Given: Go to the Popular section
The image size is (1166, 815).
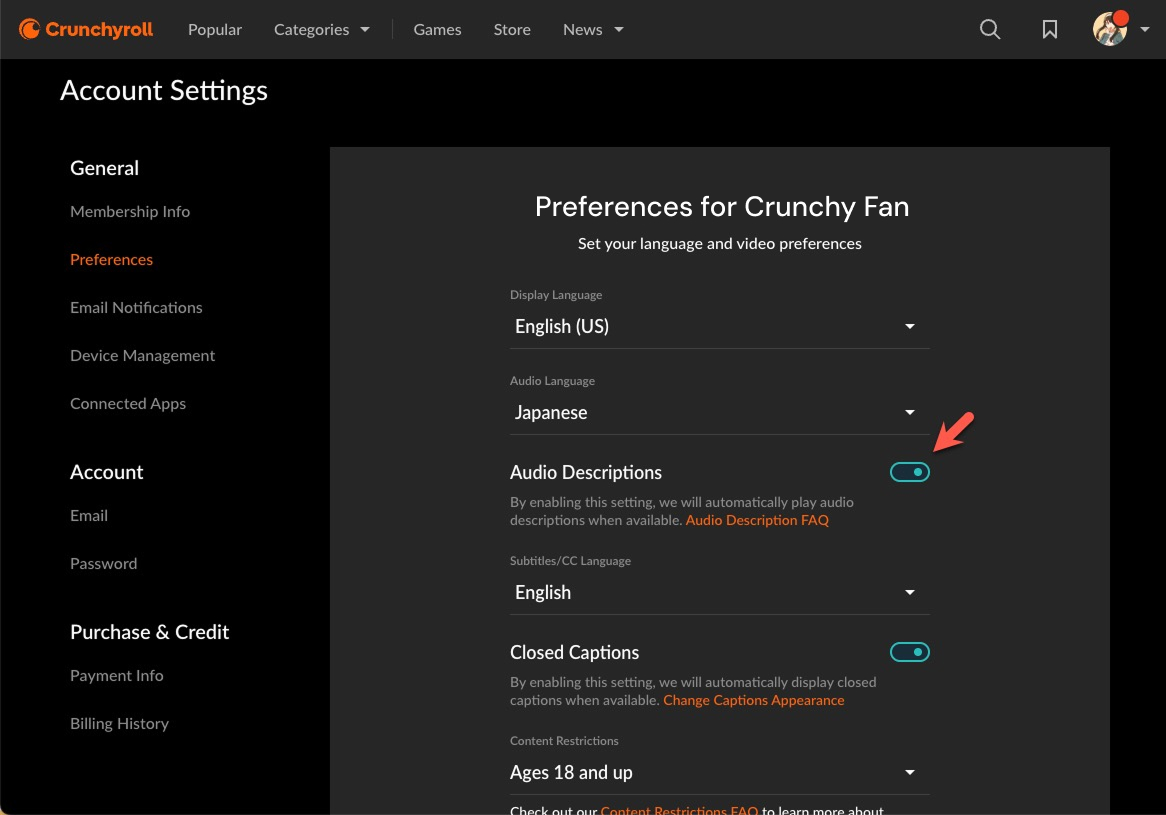Looking at the screenshot, I should (214, 29).
